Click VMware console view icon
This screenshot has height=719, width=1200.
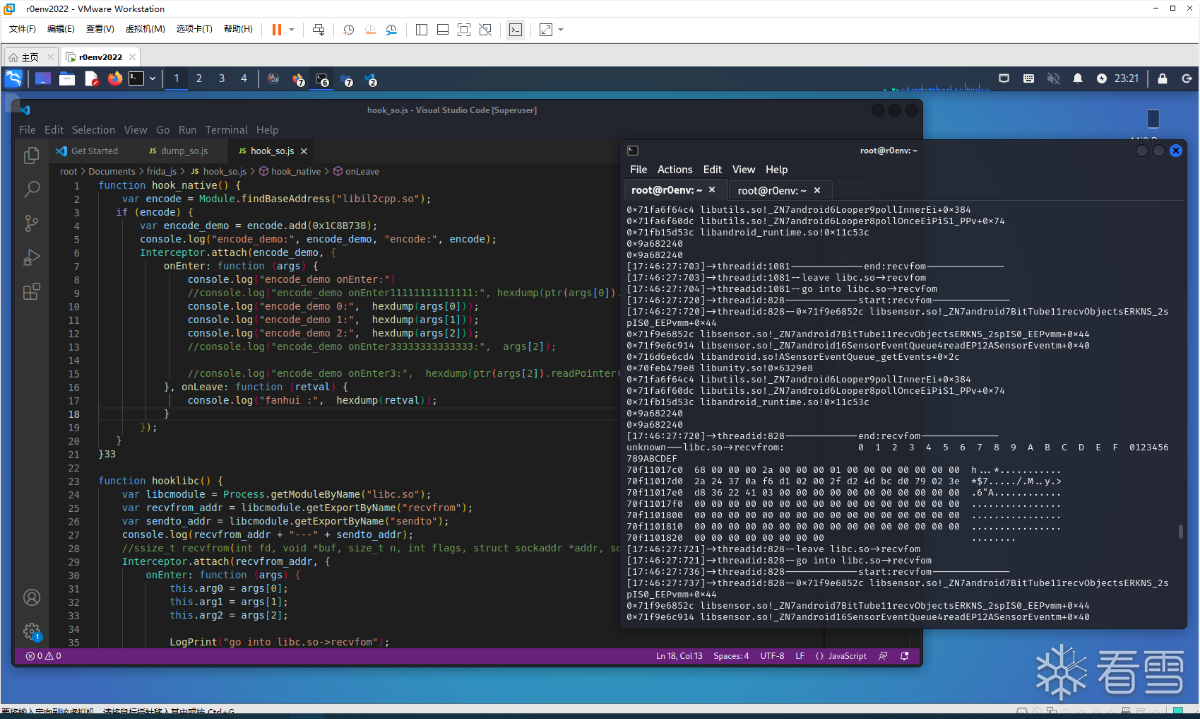click(x=515, y=30)
